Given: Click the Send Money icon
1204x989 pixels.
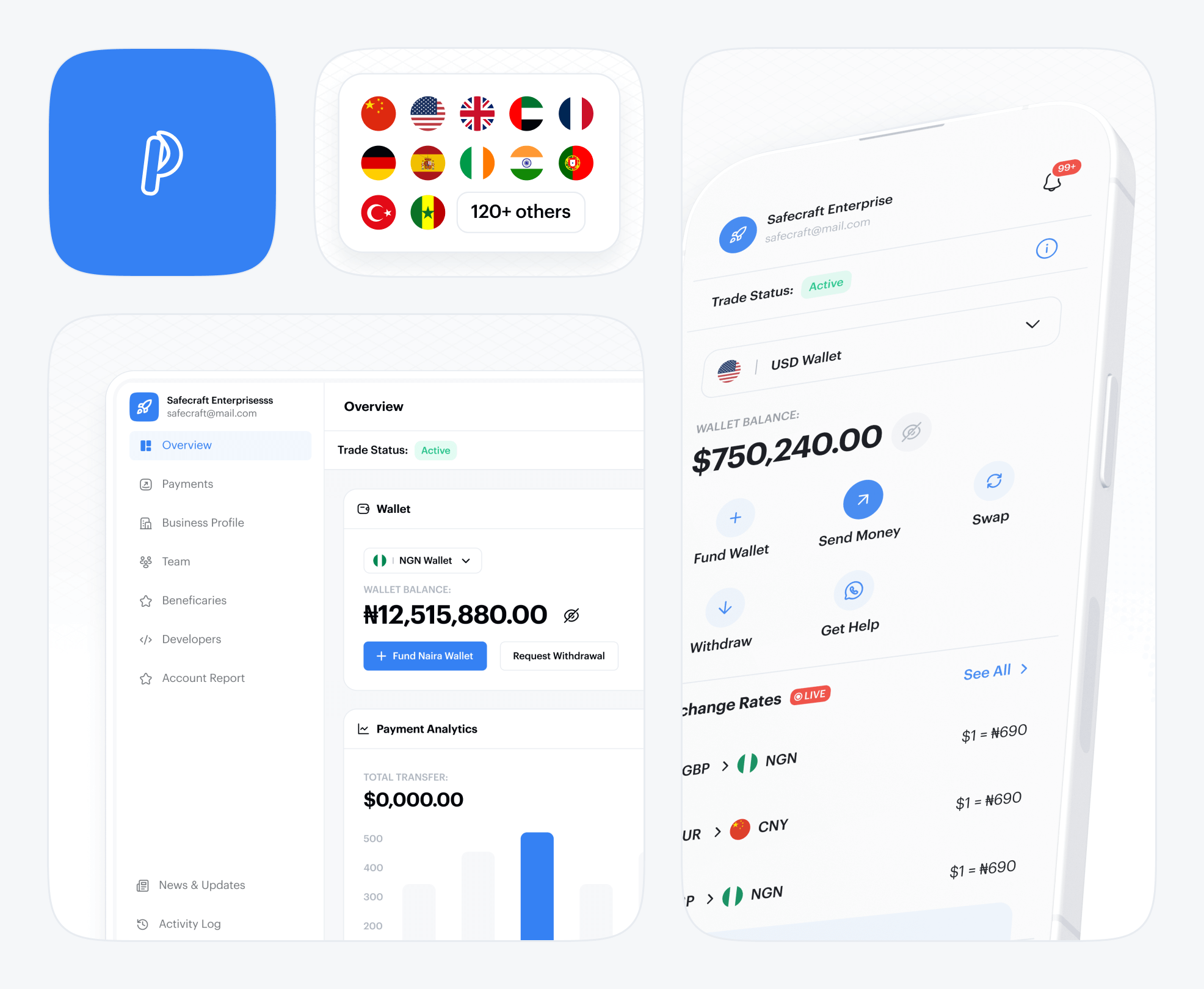Looking at the screenshot, I should [861, 500].
